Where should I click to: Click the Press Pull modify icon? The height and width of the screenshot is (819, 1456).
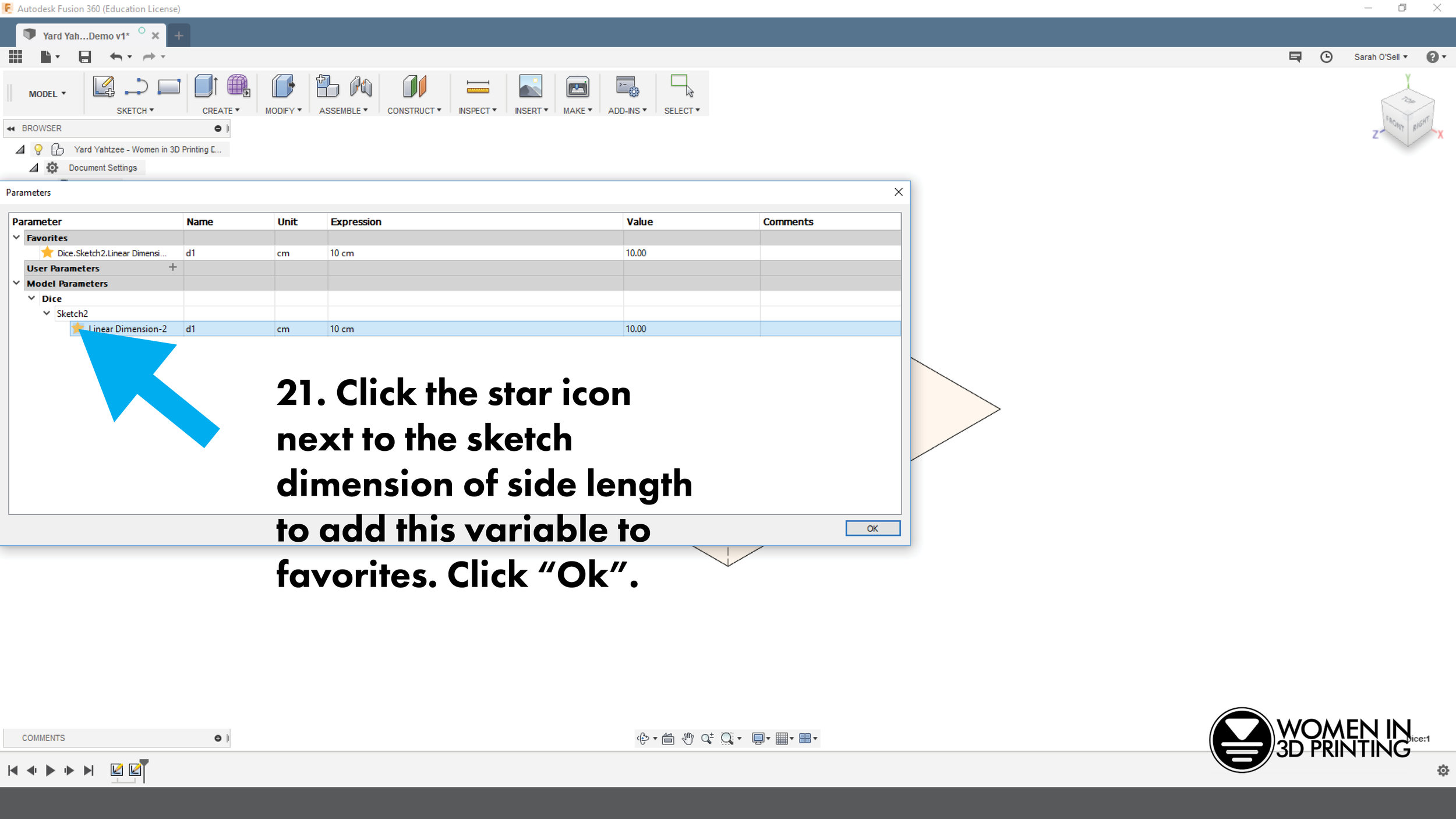click(283, 86)
